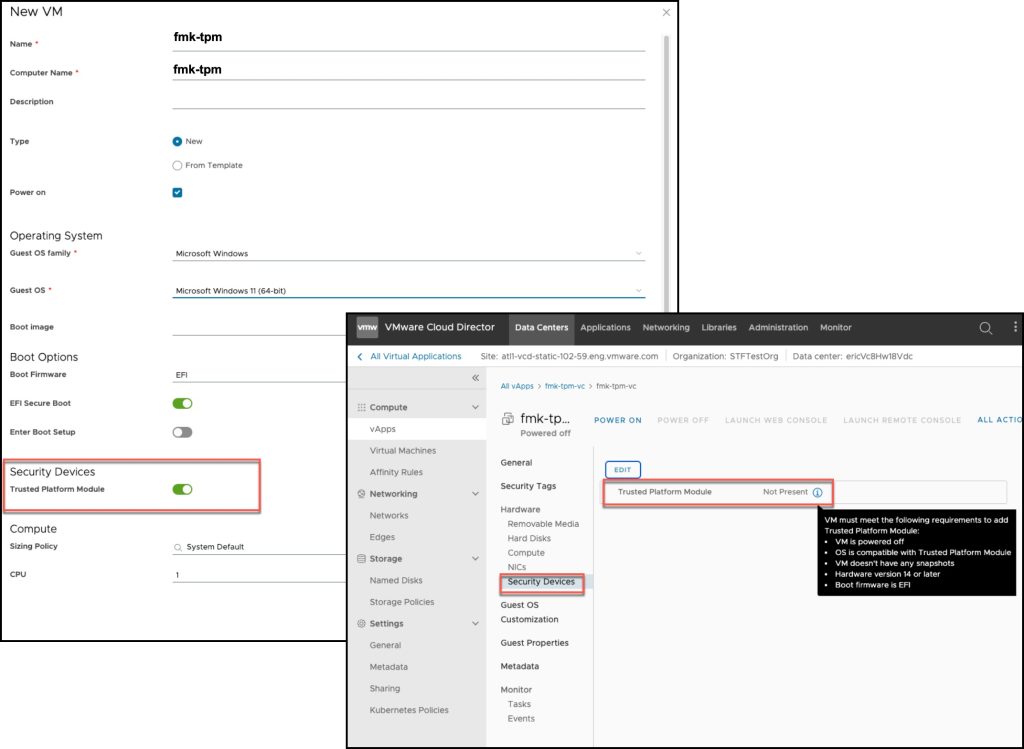This screenshot has height=749, width=1024.
Task: Select the From Template radio button
Action: point(177,165)
